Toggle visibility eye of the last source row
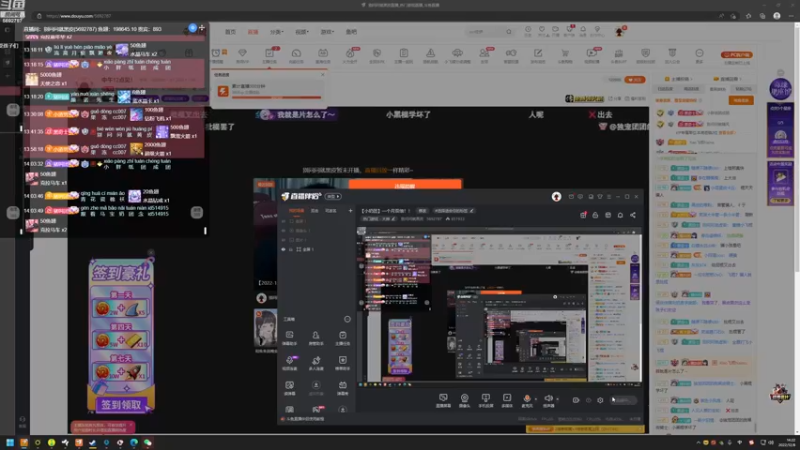800x450 pixels. click(x=284, y=249)
